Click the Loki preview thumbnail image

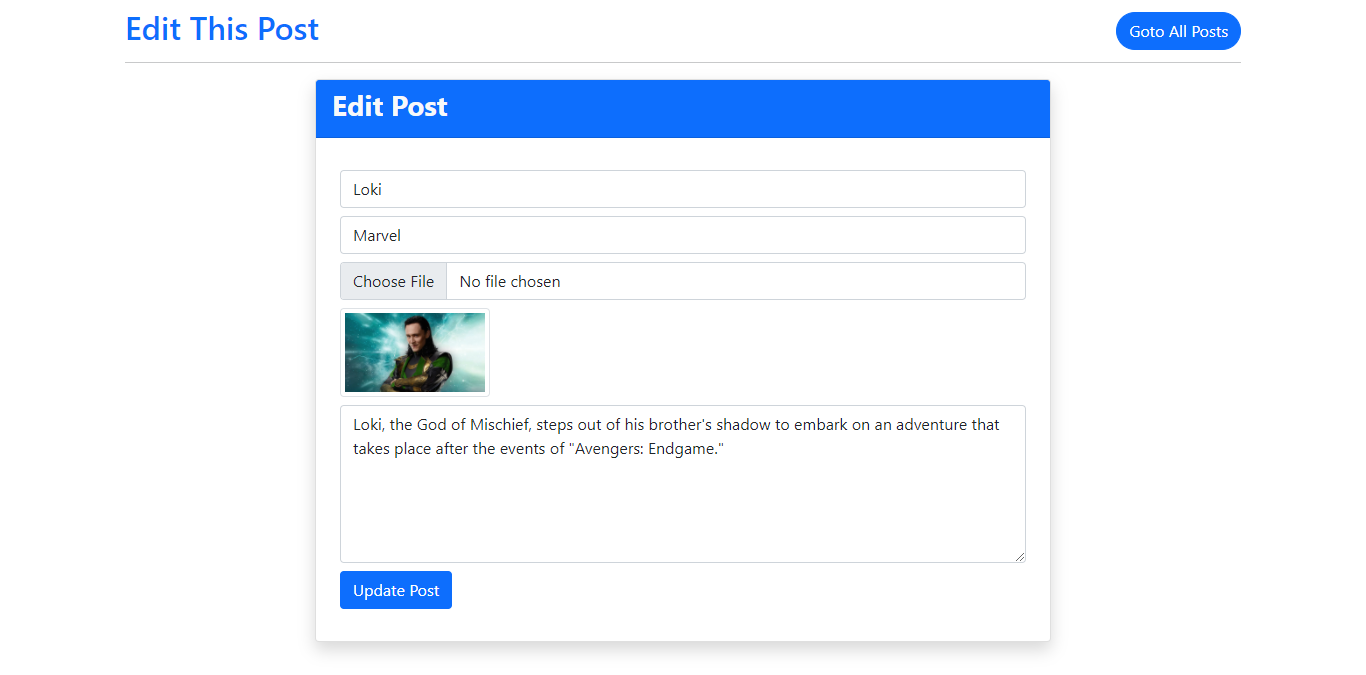414,352
